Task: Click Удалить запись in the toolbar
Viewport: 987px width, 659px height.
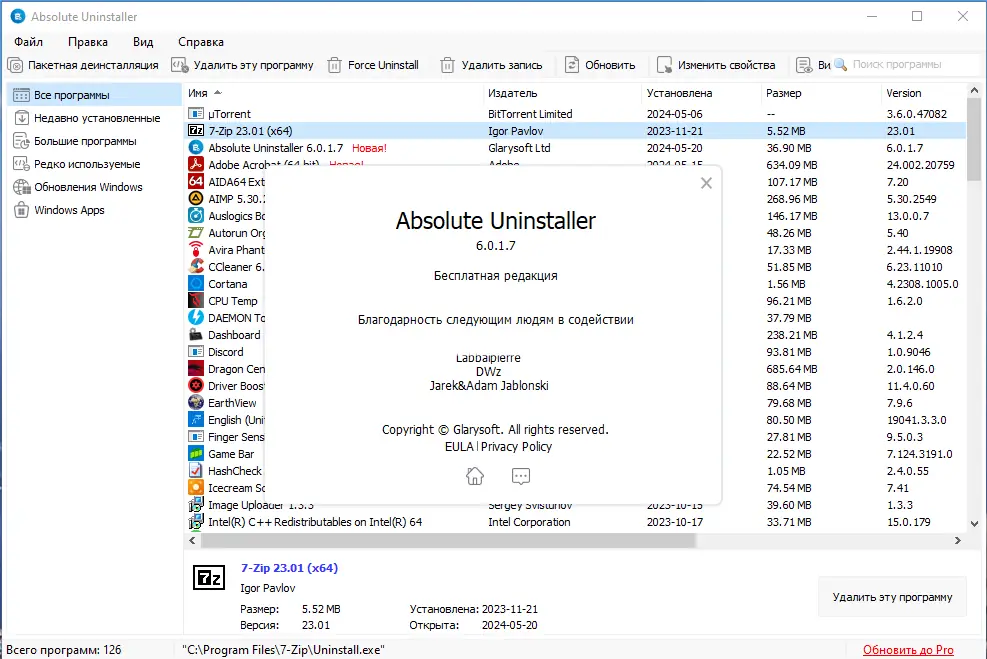Action: (x=492, y=65)
